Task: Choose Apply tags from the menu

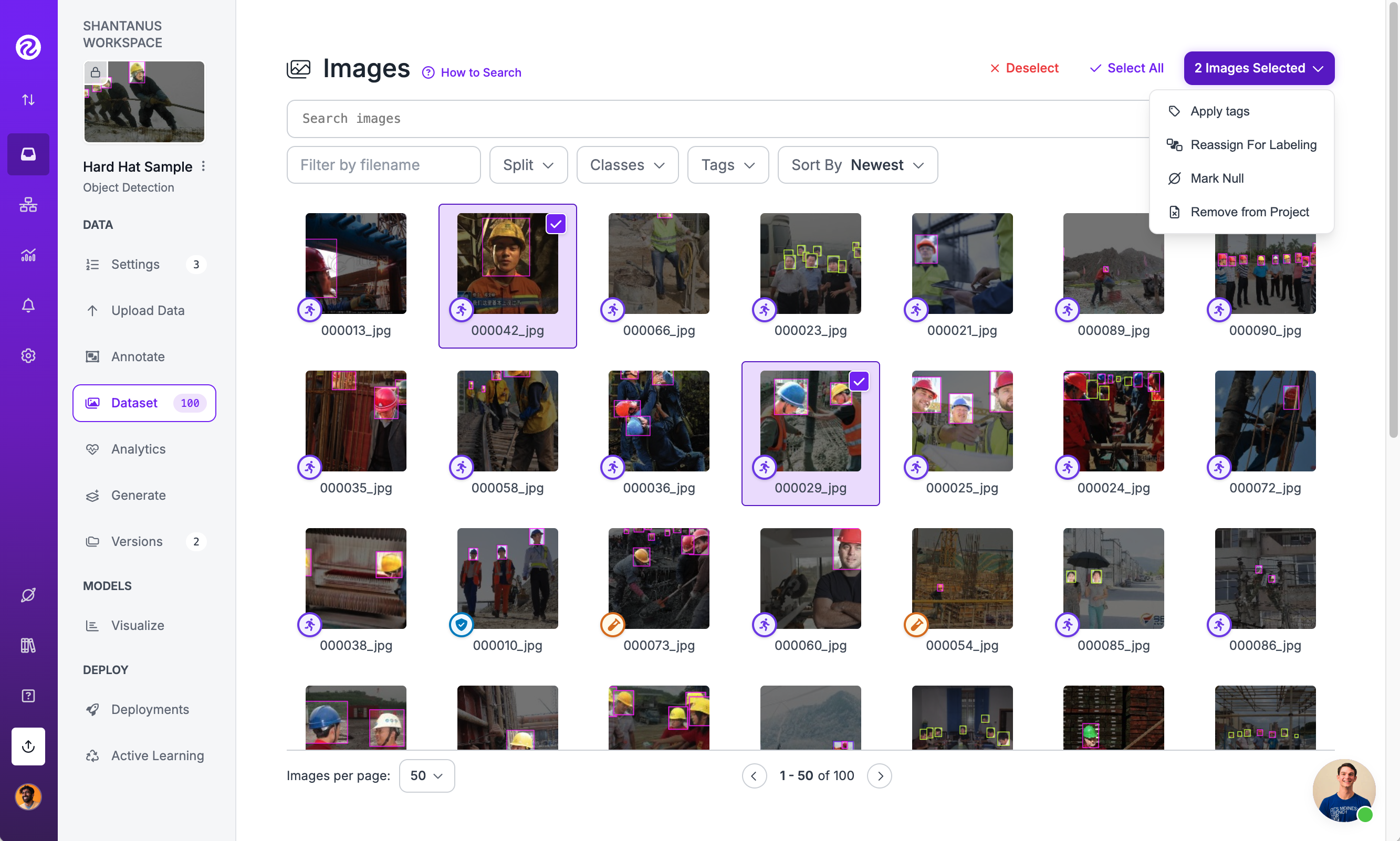Action: click(x=1219, y=111)
